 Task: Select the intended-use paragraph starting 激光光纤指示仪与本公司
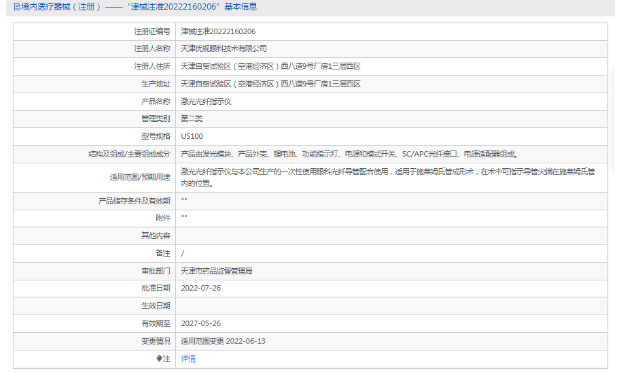388,177
